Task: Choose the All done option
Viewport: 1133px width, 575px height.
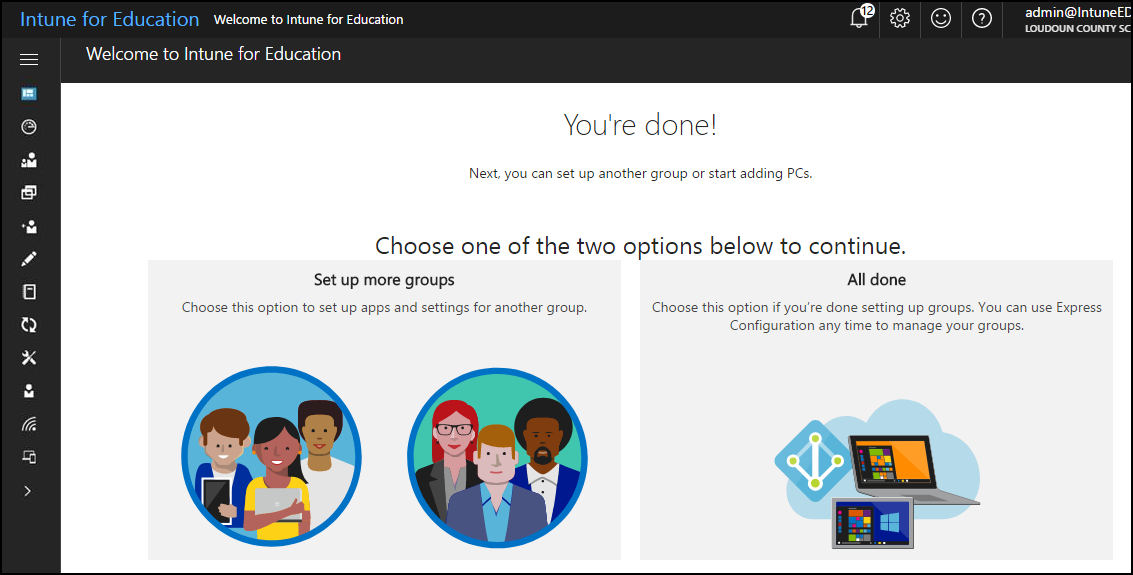Action: (876, 410)
